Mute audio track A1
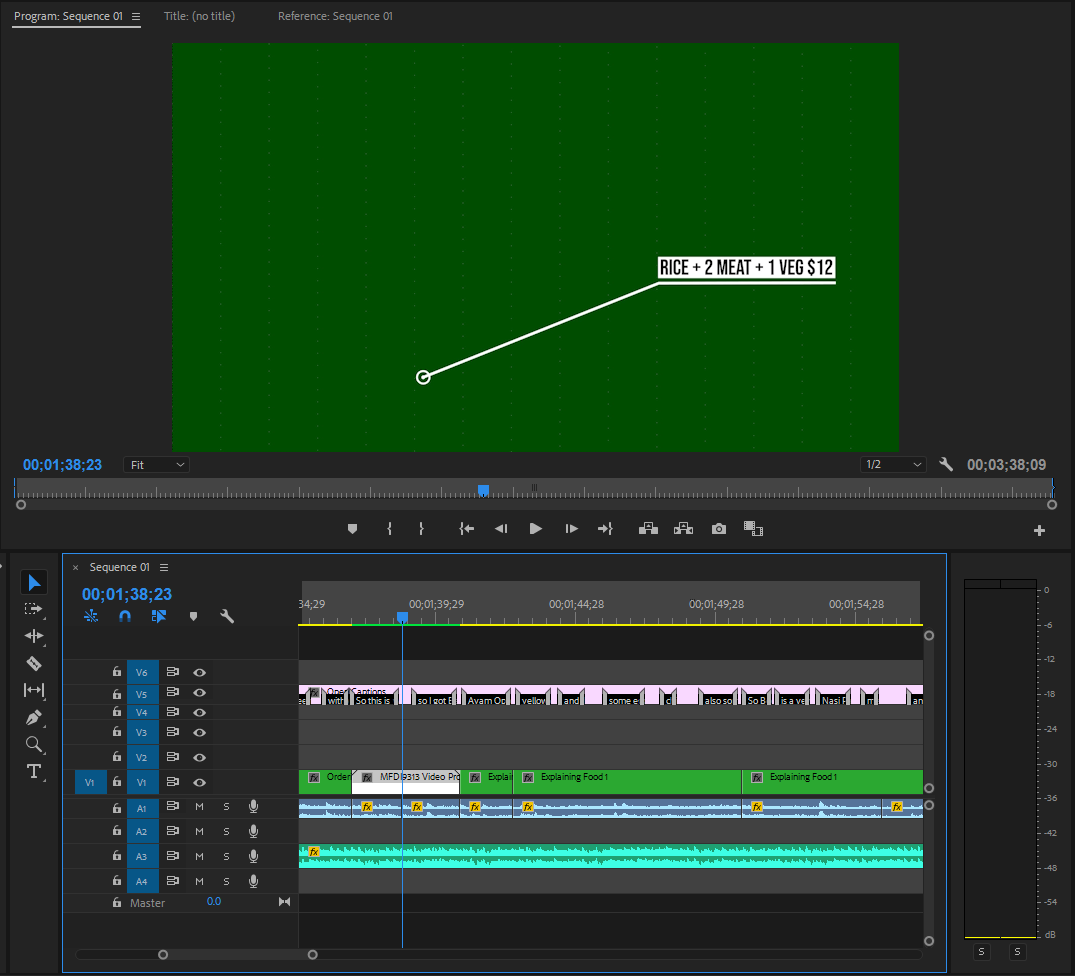1075x976 pixels. [200, 807]
